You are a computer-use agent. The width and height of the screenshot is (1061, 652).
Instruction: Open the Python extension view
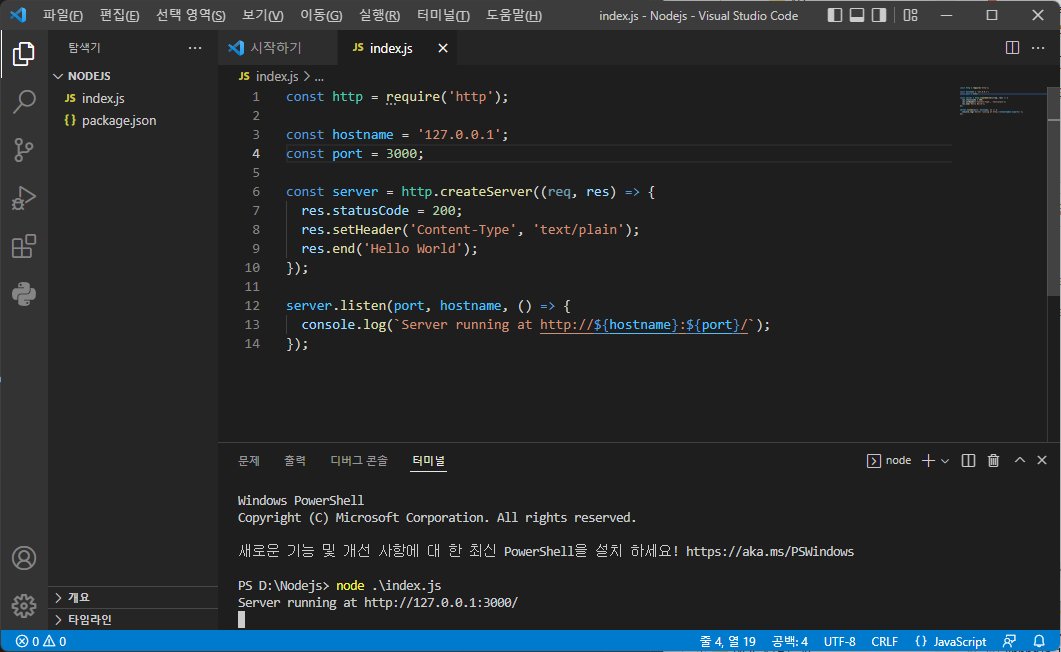coord(24,294)
